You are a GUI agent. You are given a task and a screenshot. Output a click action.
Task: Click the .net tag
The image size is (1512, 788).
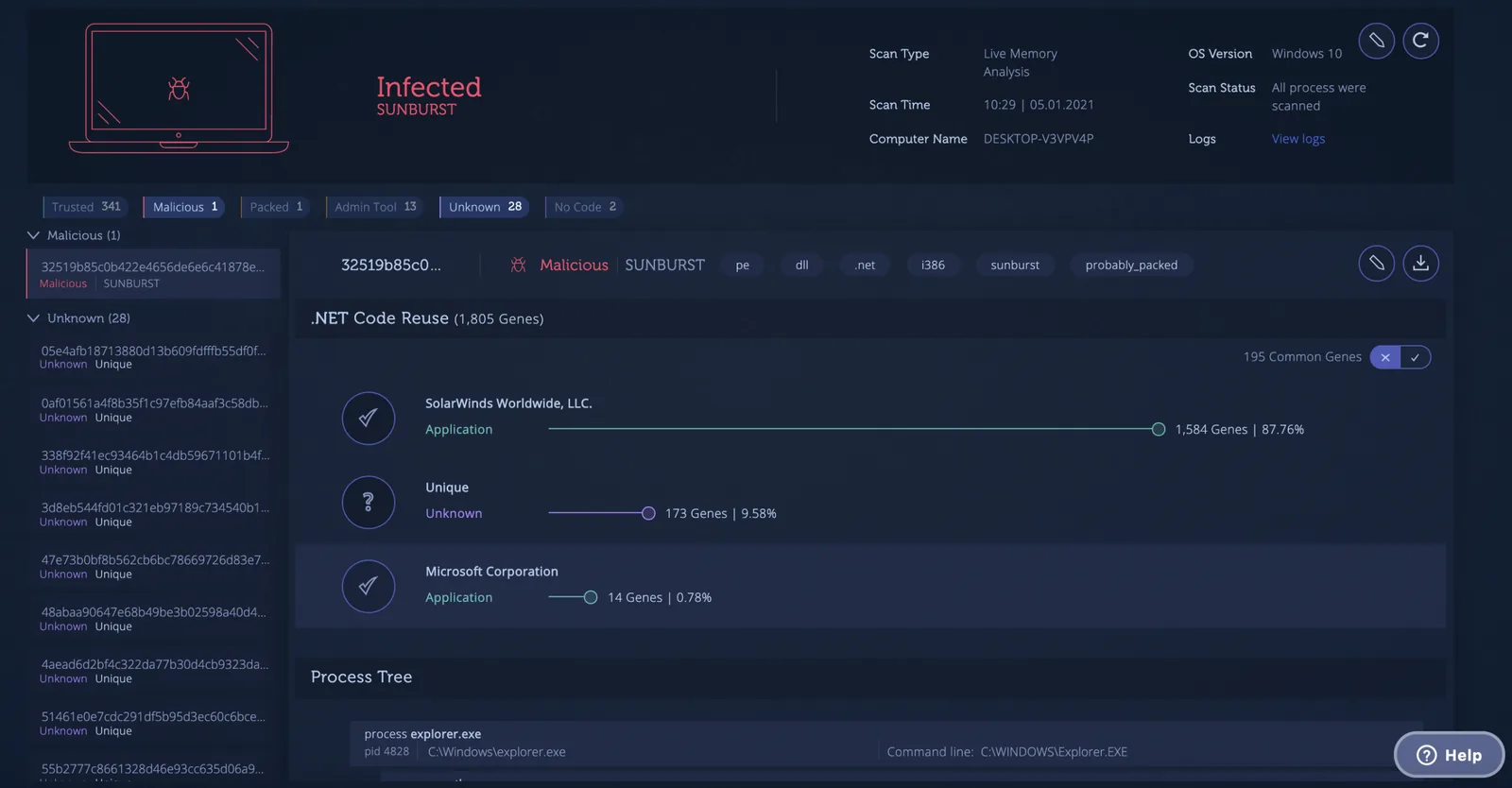click(865, 266)
